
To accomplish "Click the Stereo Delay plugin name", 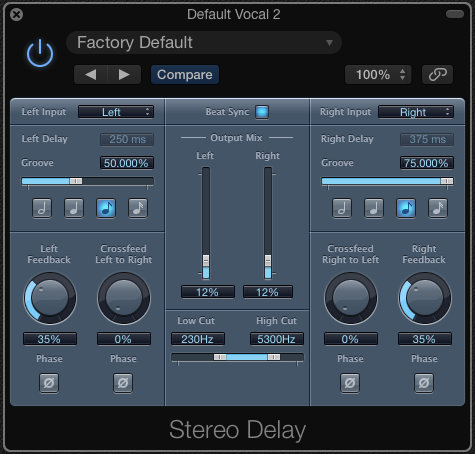I will pyautogui.click(x=237, y=430).
